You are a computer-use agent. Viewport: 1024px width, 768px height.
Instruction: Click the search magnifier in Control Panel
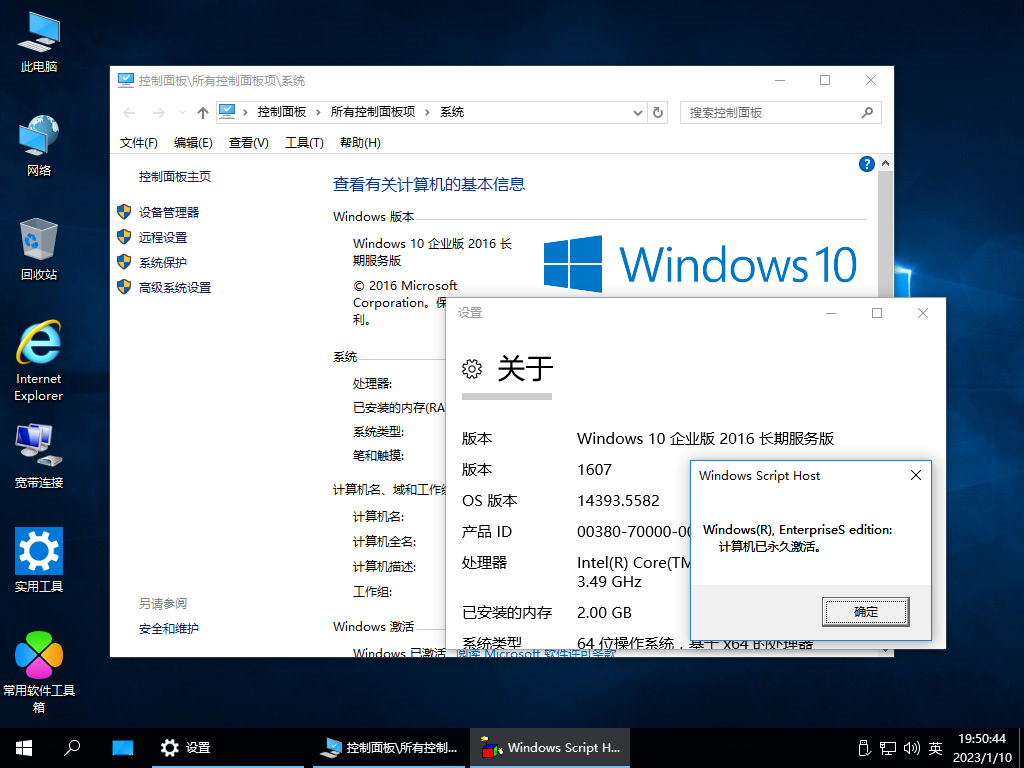coord(867,113)
